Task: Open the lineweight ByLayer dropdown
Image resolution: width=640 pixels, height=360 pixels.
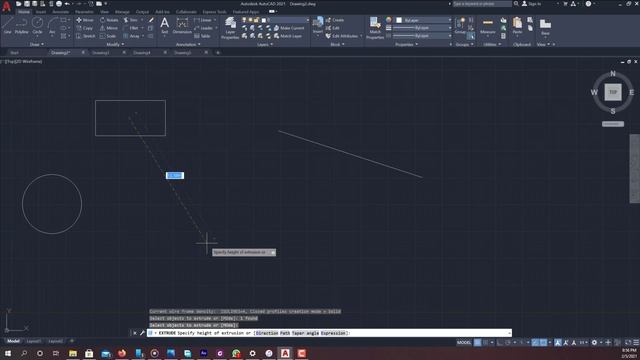Action: tap(422, 28)
